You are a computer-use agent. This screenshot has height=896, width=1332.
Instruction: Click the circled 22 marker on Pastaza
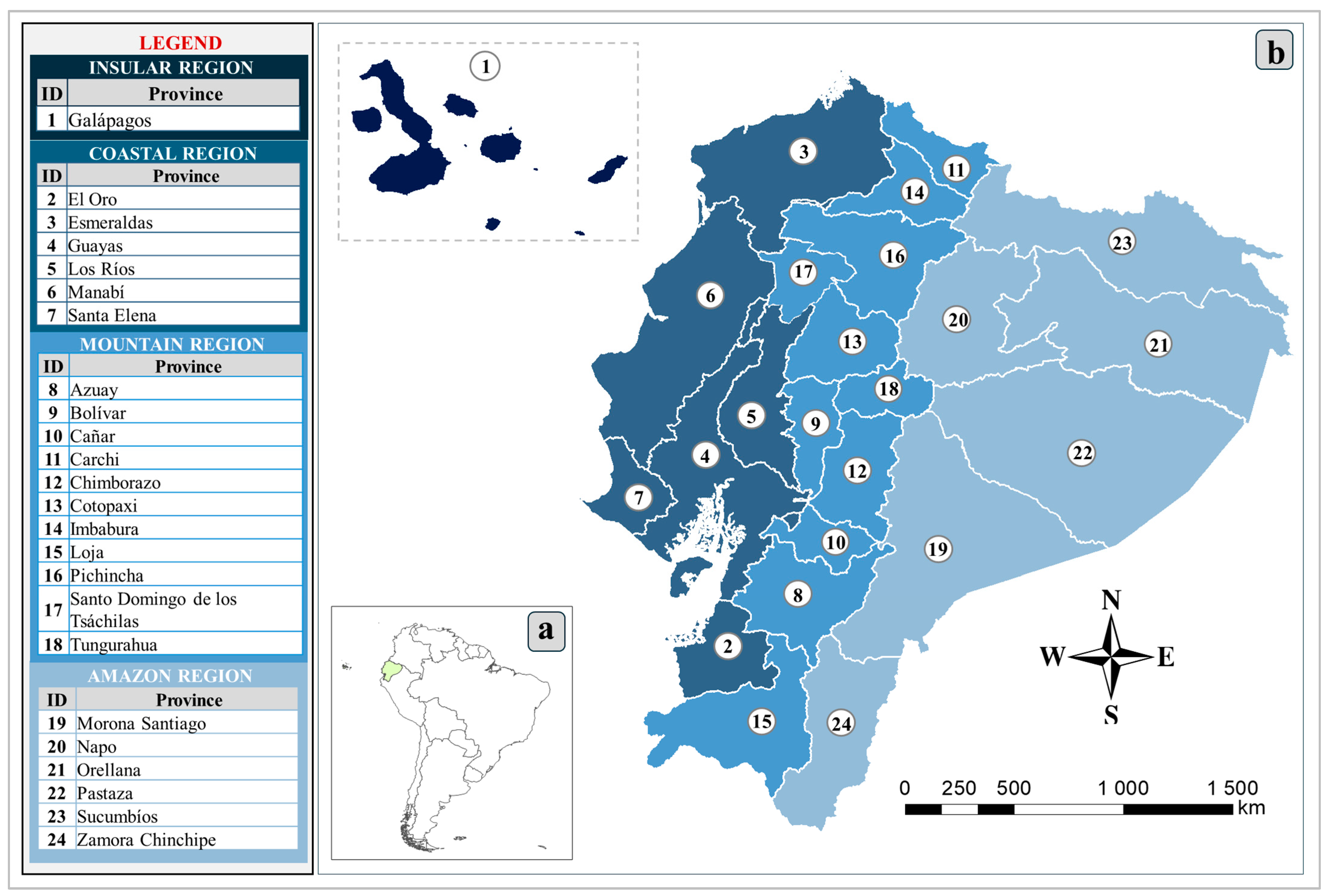click(1082, 453)
